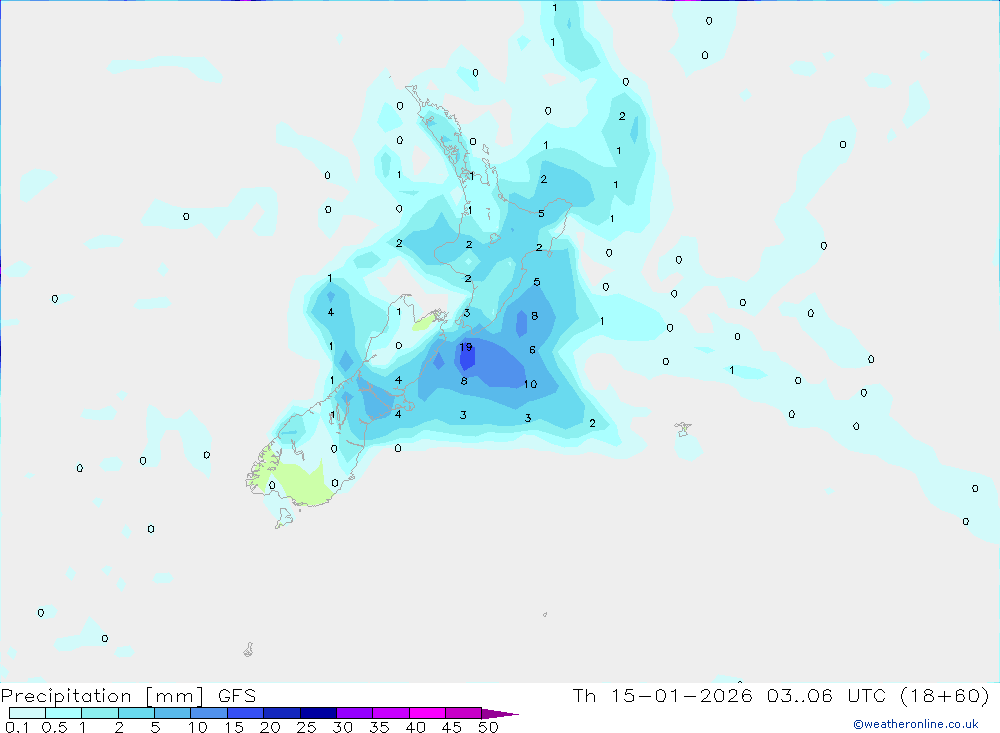Click the Chatham Islands outline east of mainland
This screenshot has height=733, width=1000.
pos(683,429)
